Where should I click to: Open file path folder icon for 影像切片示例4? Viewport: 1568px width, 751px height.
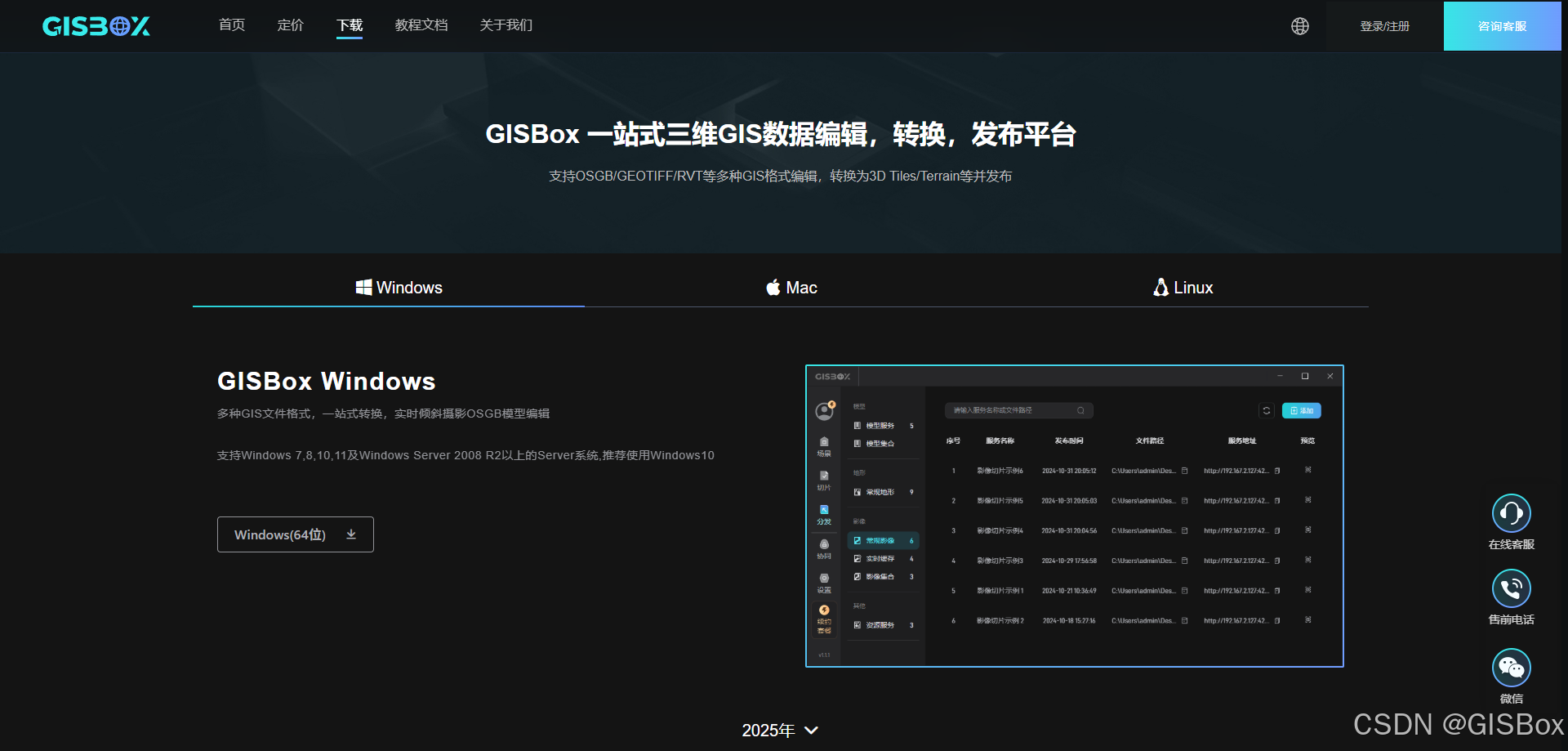1185,530
